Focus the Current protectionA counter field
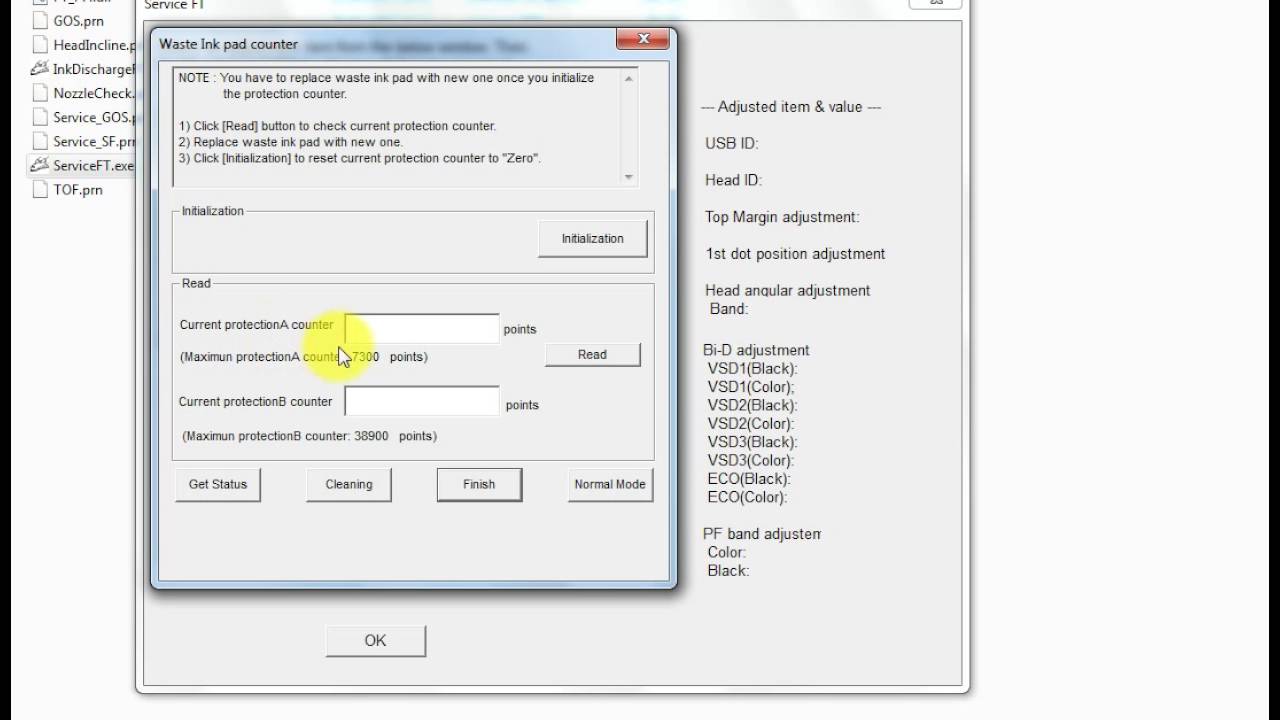This screenshot has height=720, width=1280. click(422, 328)
